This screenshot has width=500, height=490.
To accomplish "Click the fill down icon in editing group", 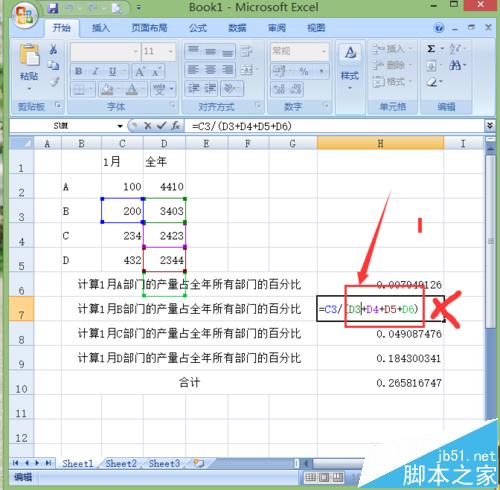I will 431,65.
